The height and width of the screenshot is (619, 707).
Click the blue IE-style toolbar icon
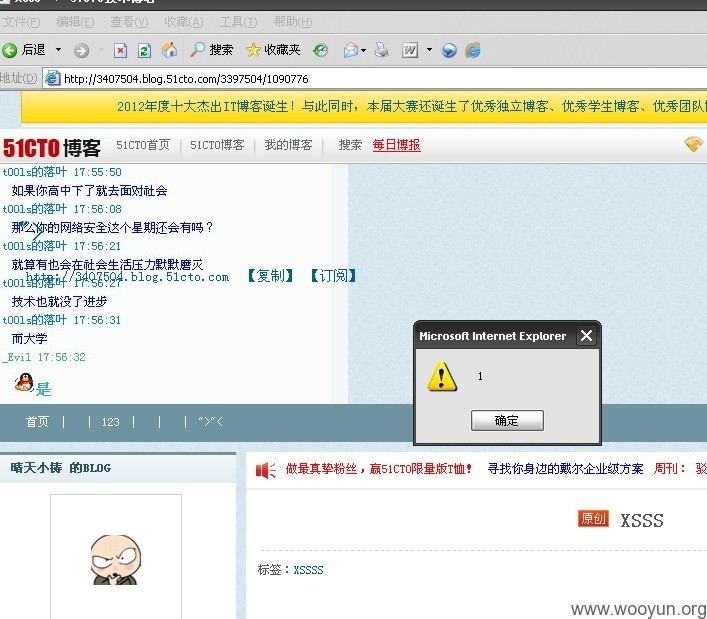click(x=473, y=50)
